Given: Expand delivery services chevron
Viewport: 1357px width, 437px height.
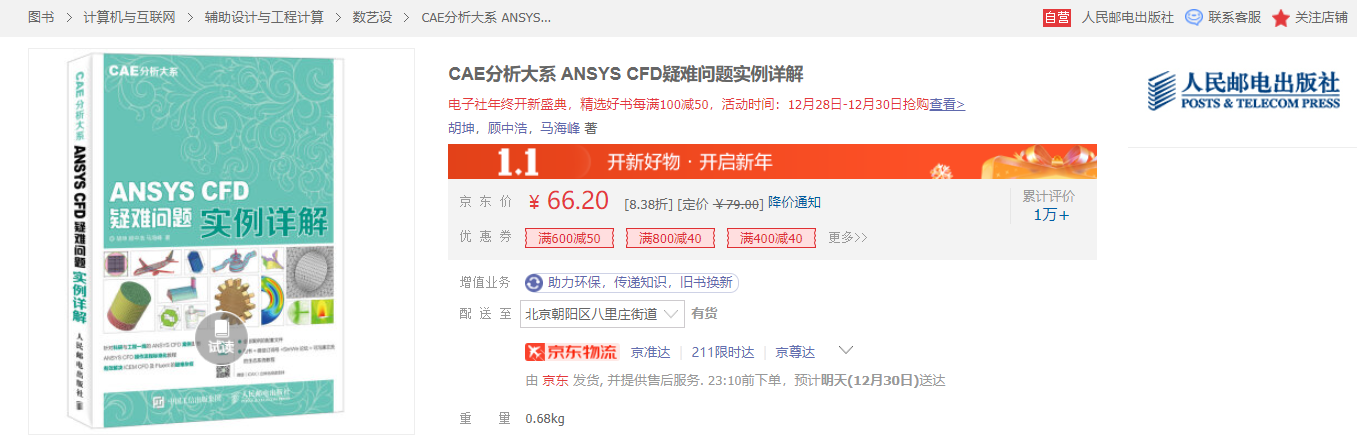Looking at the screenshot, I should point(846,351).
